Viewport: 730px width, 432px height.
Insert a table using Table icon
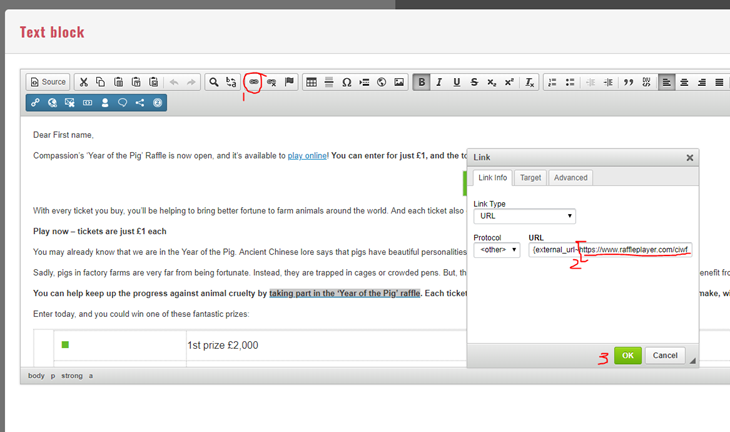tap(311, 82)
